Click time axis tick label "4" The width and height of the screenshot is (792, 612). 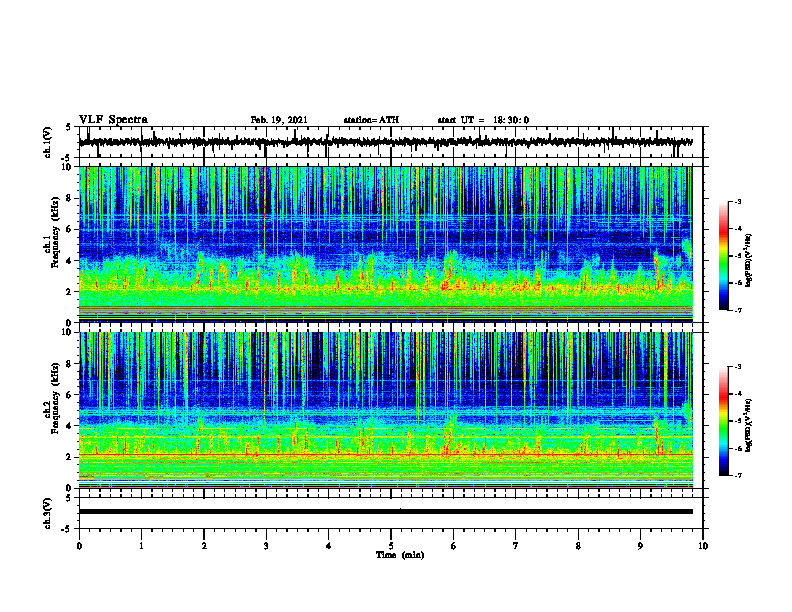(x=329, y=546)
